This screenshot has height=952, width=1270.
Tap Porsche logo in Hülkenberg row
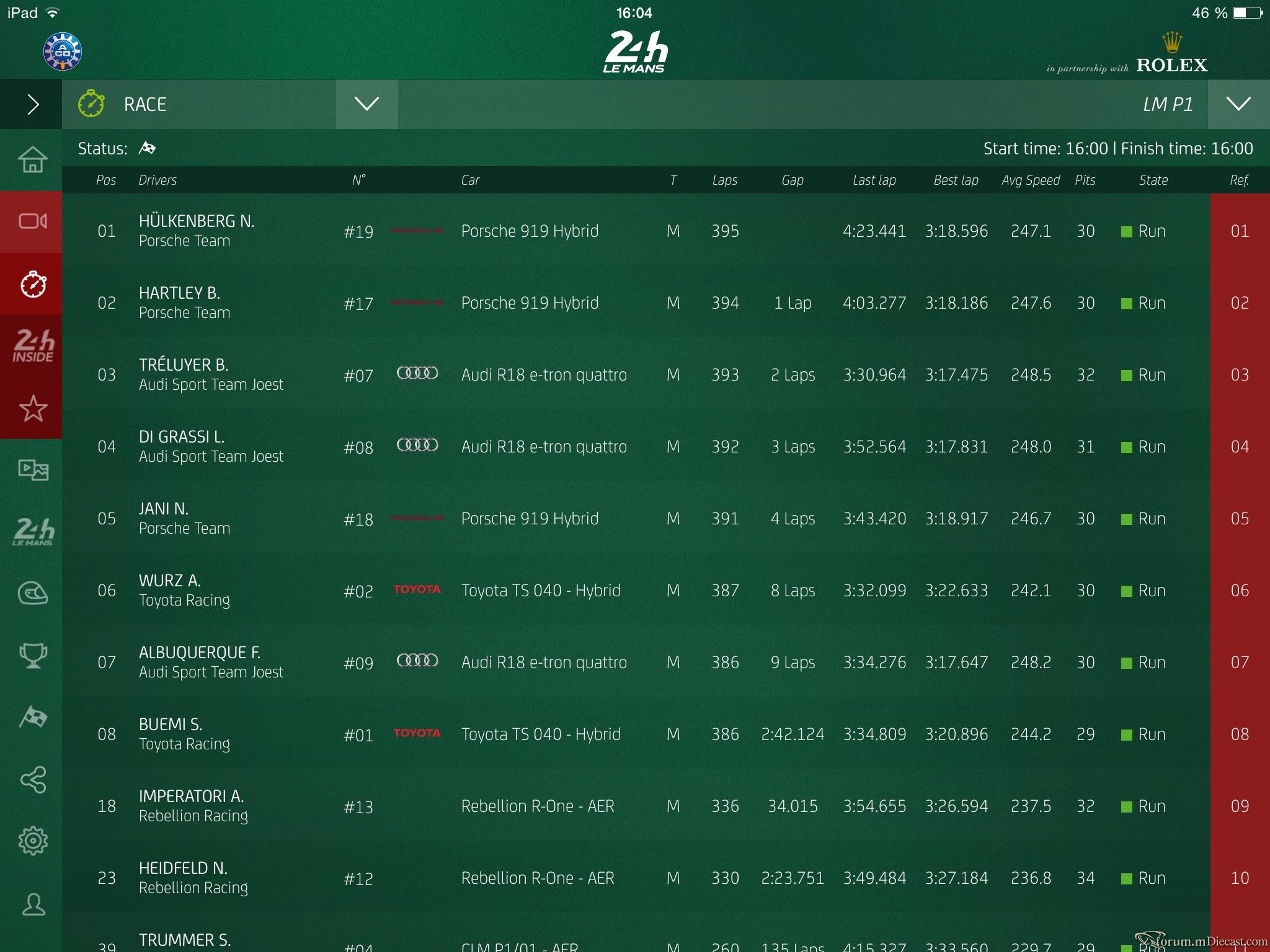click(x=417, y=231)
